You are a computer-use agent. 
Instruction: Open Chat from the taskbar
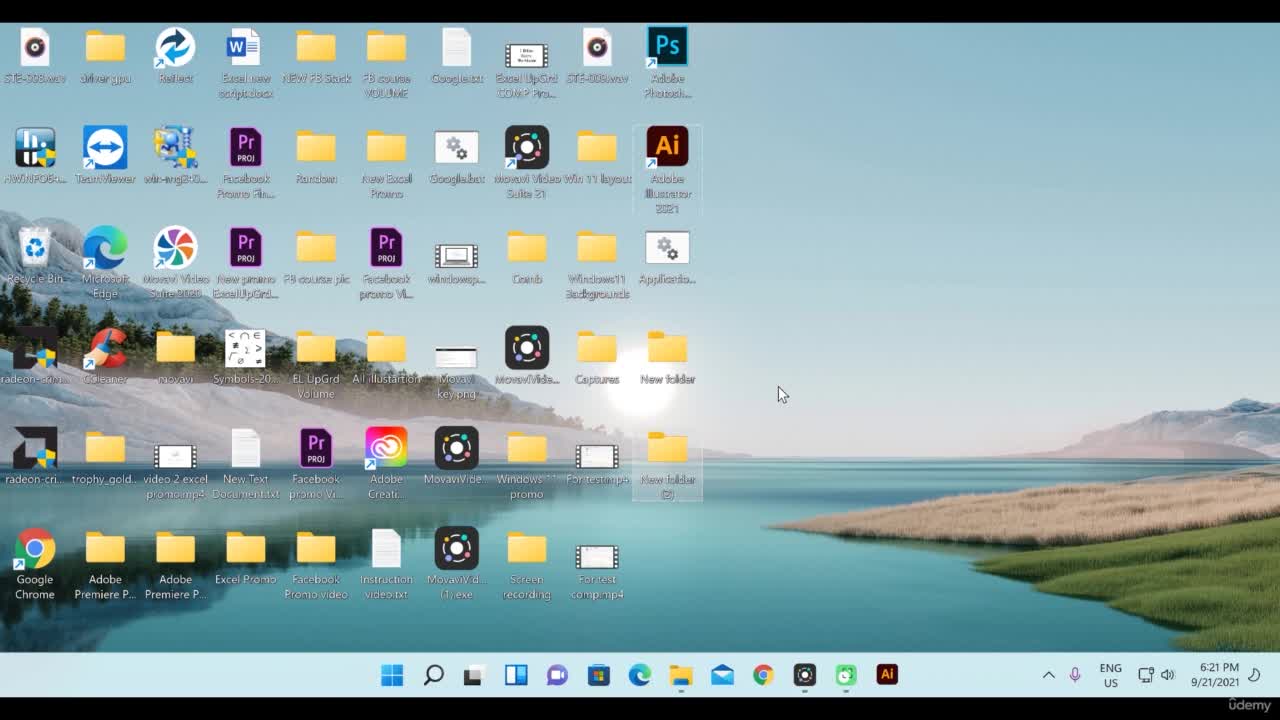pos(557,675)
